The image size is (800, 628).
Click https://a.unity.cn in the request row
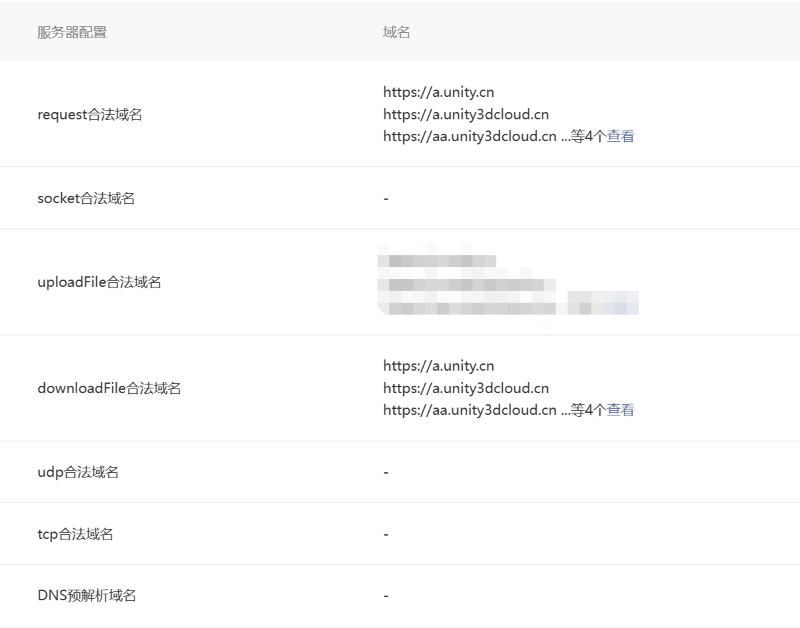(x=438, y=92)
